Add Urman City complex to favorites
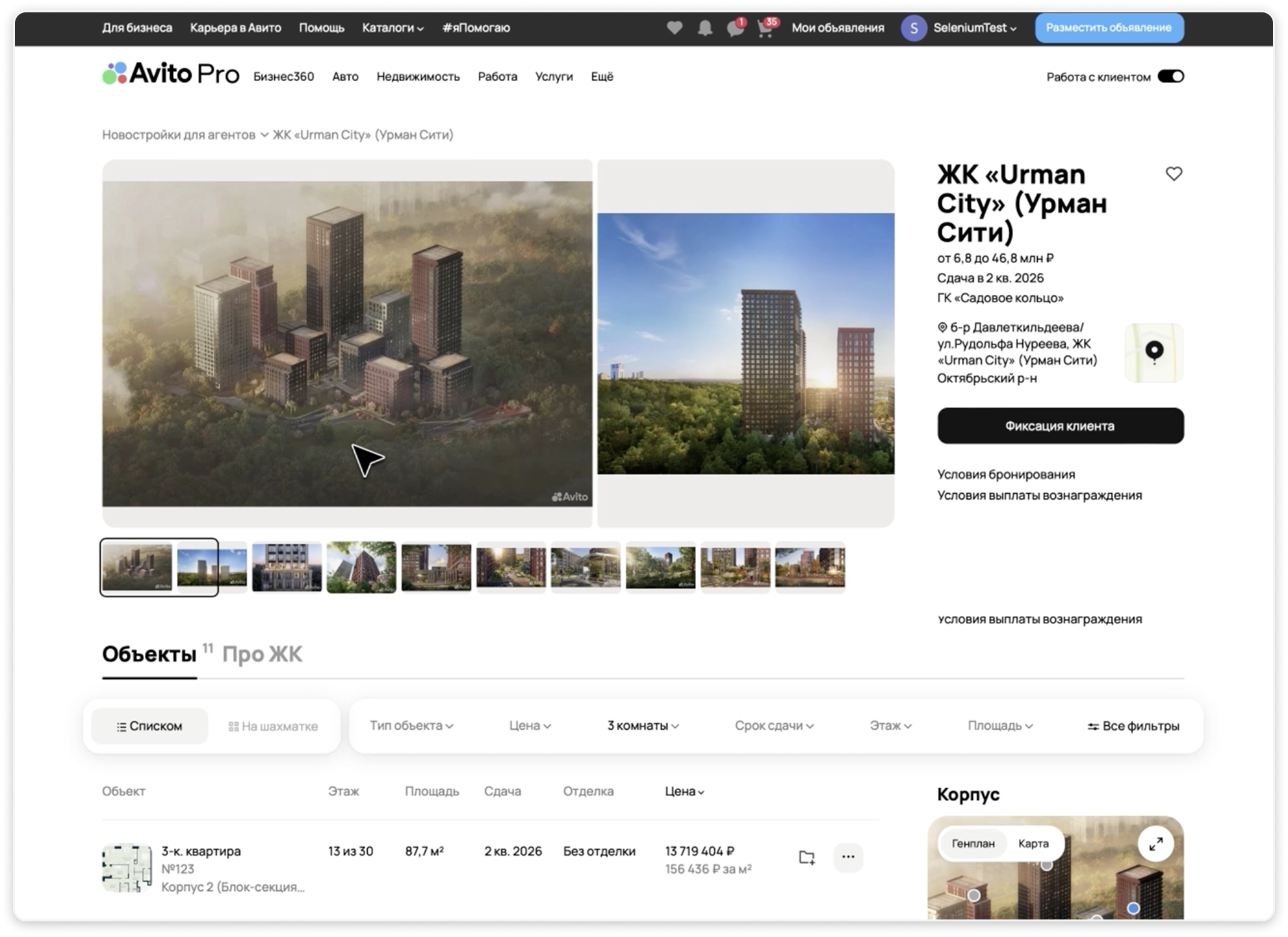The width and height of the screenshot is (1288, 937). coord(1174,174)
